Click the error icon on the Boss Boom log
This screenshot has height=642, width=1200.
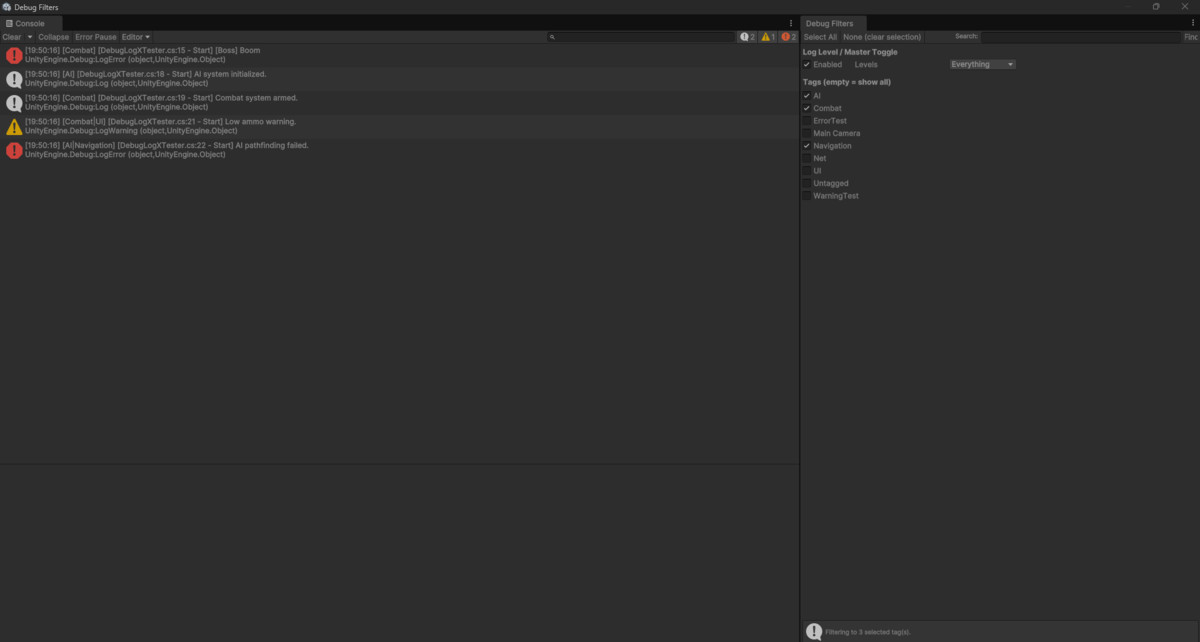click(13, 54)
